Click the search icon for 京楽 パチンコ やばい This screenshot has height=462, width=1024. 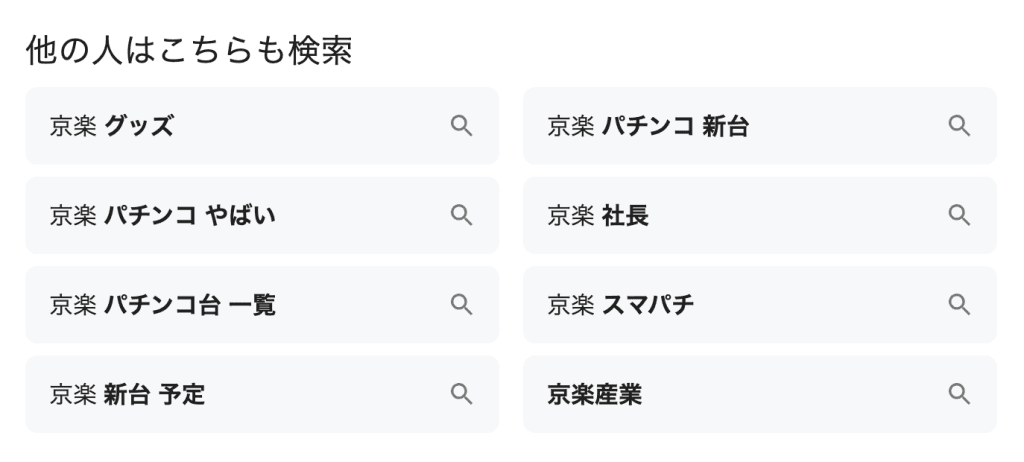461,215
